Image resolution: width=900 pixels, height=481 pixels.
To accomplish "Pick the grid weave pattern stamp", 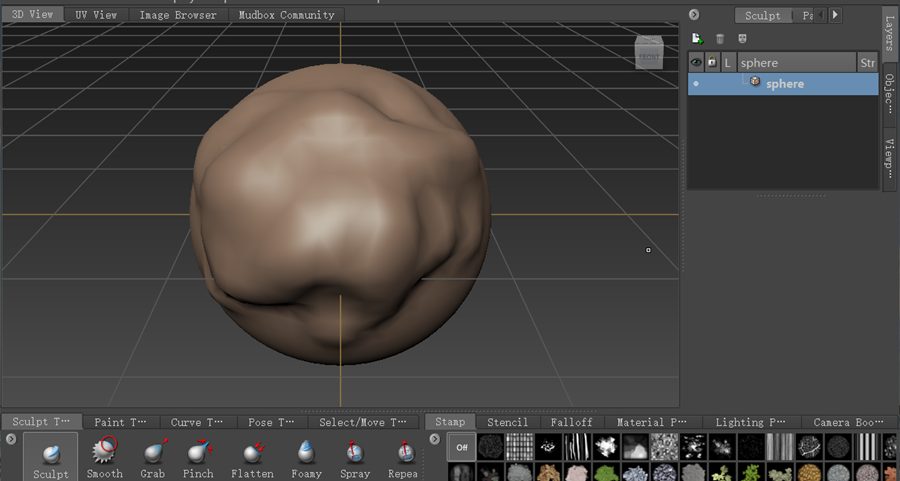I will tap(519, 447).
